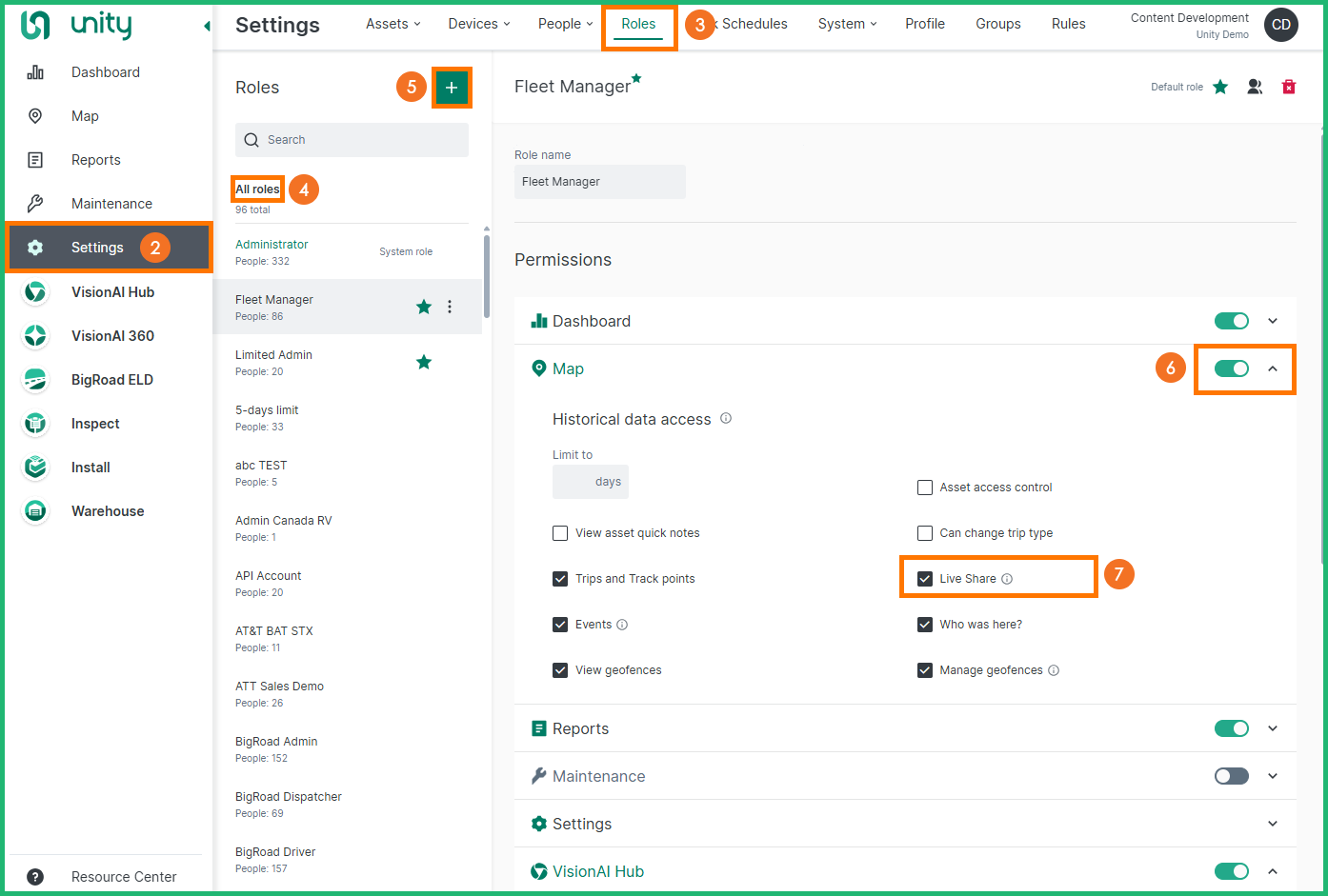Image resolution: width=1328 pixels, height=896 pixels.
Task: Expand the Reports permissions section chevron
Action: (x=1273, y=728)
